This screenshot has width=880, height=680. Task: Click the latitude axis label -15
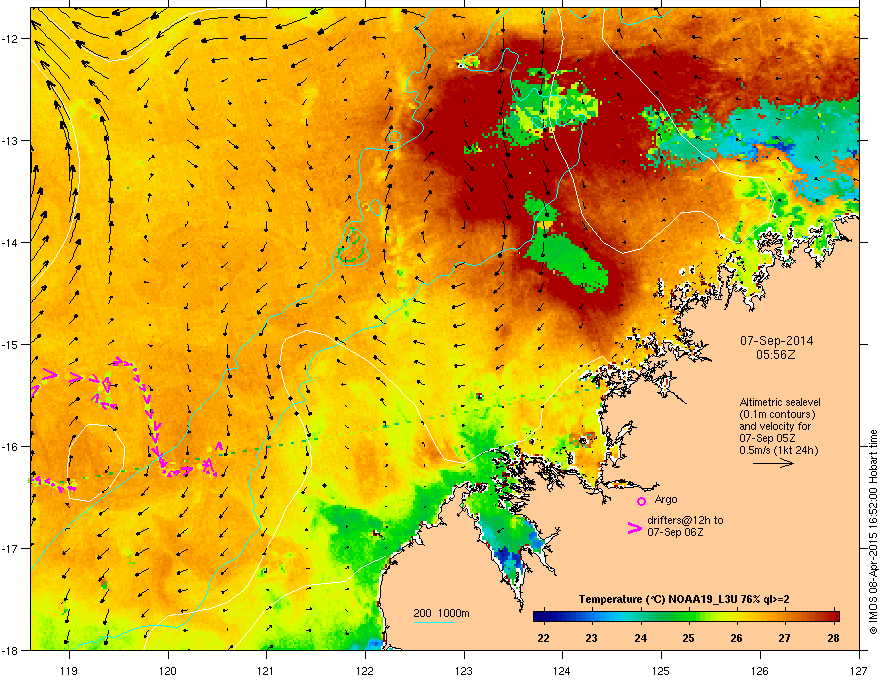point(10,344)
